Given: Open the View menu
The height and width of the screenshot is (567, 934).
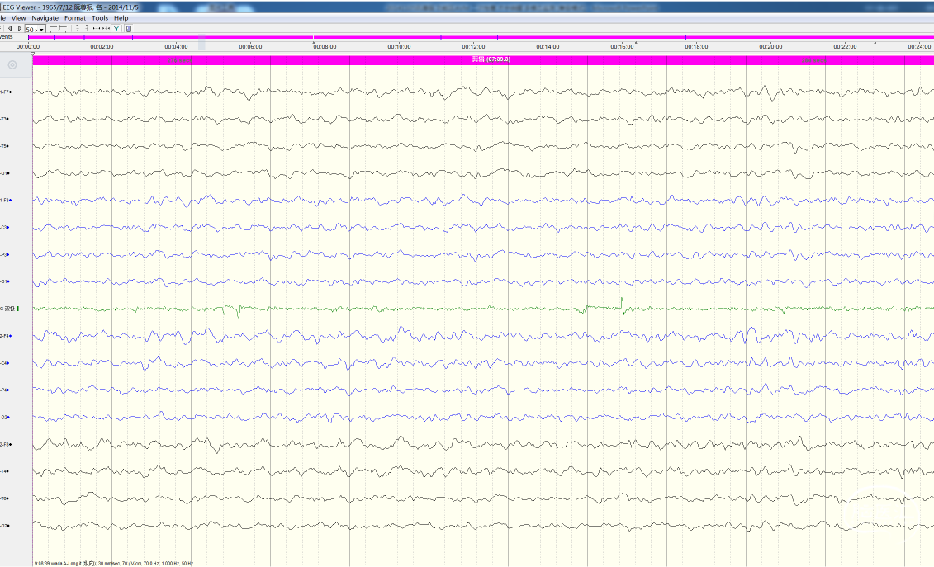Looking at the screenshot, I should click(18, 18).
